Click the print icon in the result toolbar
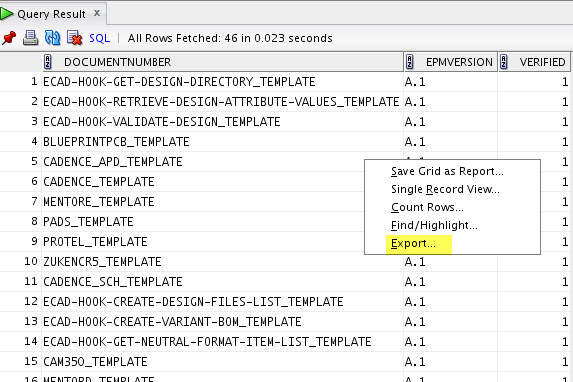Screen dimensions: 573x382 [31, 38]
